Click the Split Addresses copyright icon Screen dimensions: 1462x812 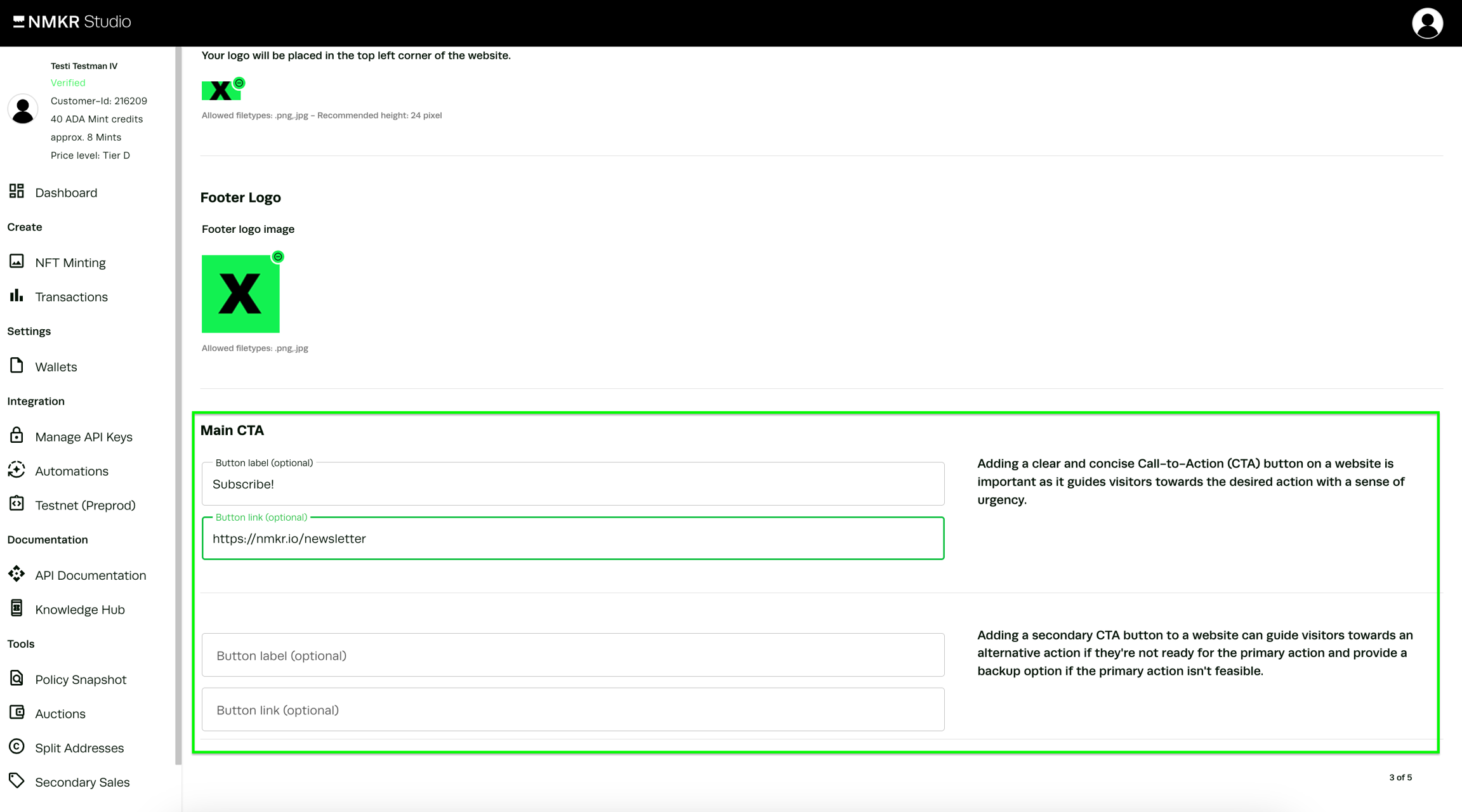point(16,747)
